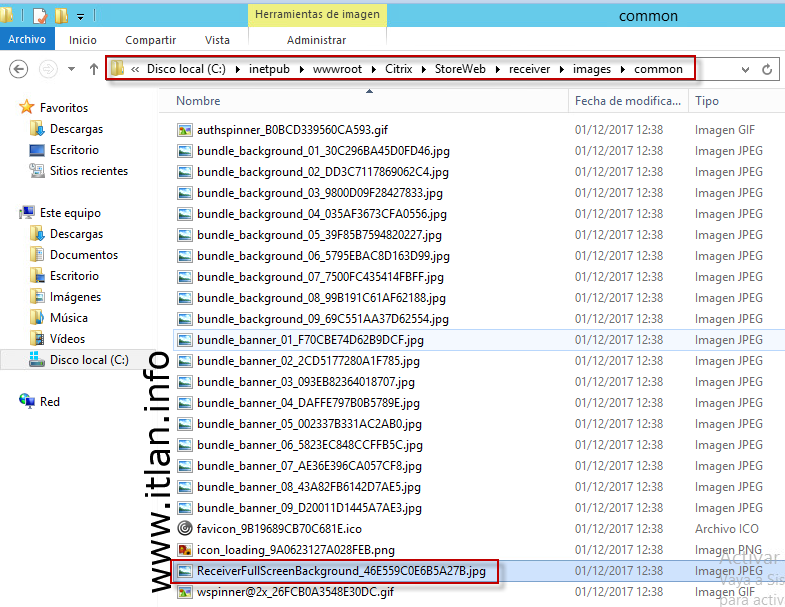This screenshot has height=607, width=785.
Task: Open the recent locations dropdown arrow
Action: point(71,69)
